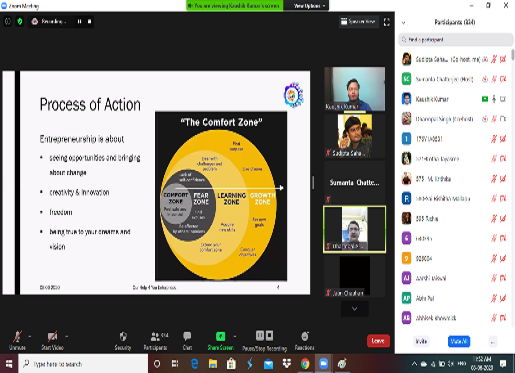Click the green encryption shield icon
Screen dimensions: 515x373
click(x=20, y=22)
